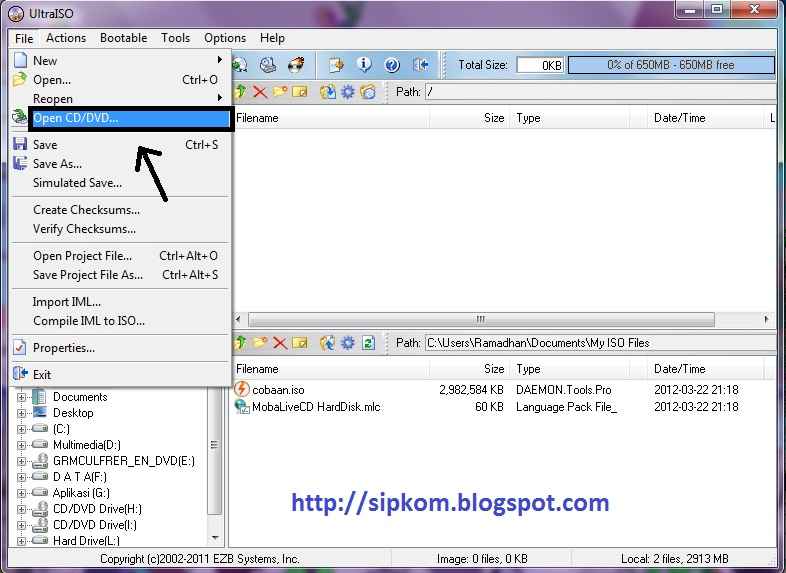Viewport: 786px width, 573px height.
Task: Click the Burn CD/DVD Image toolbar icon
Action: click(x=296, y=65)
